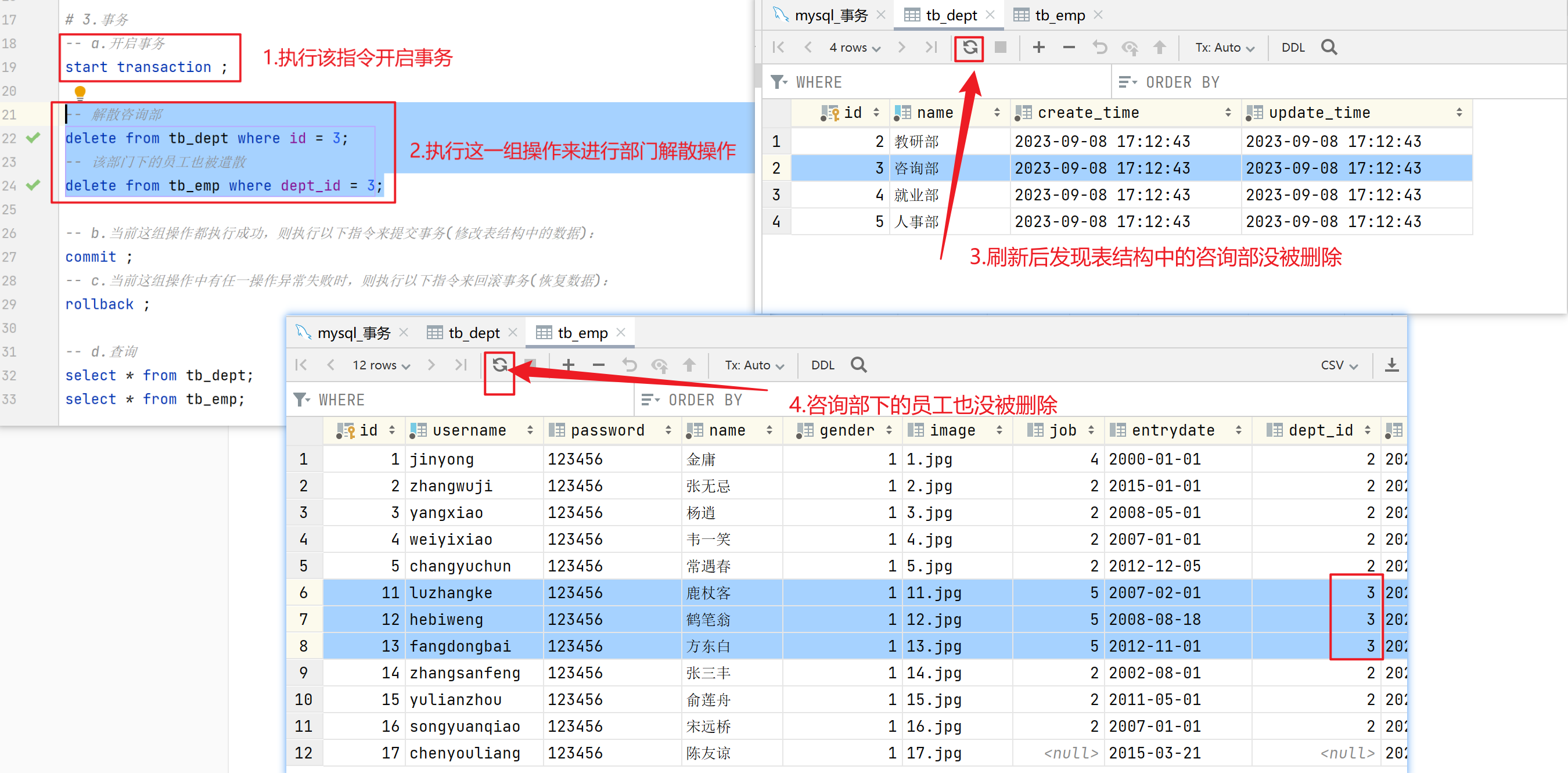Select the 张三丰 name cell
Screen dimensions: 1568x773
(732, 673)
